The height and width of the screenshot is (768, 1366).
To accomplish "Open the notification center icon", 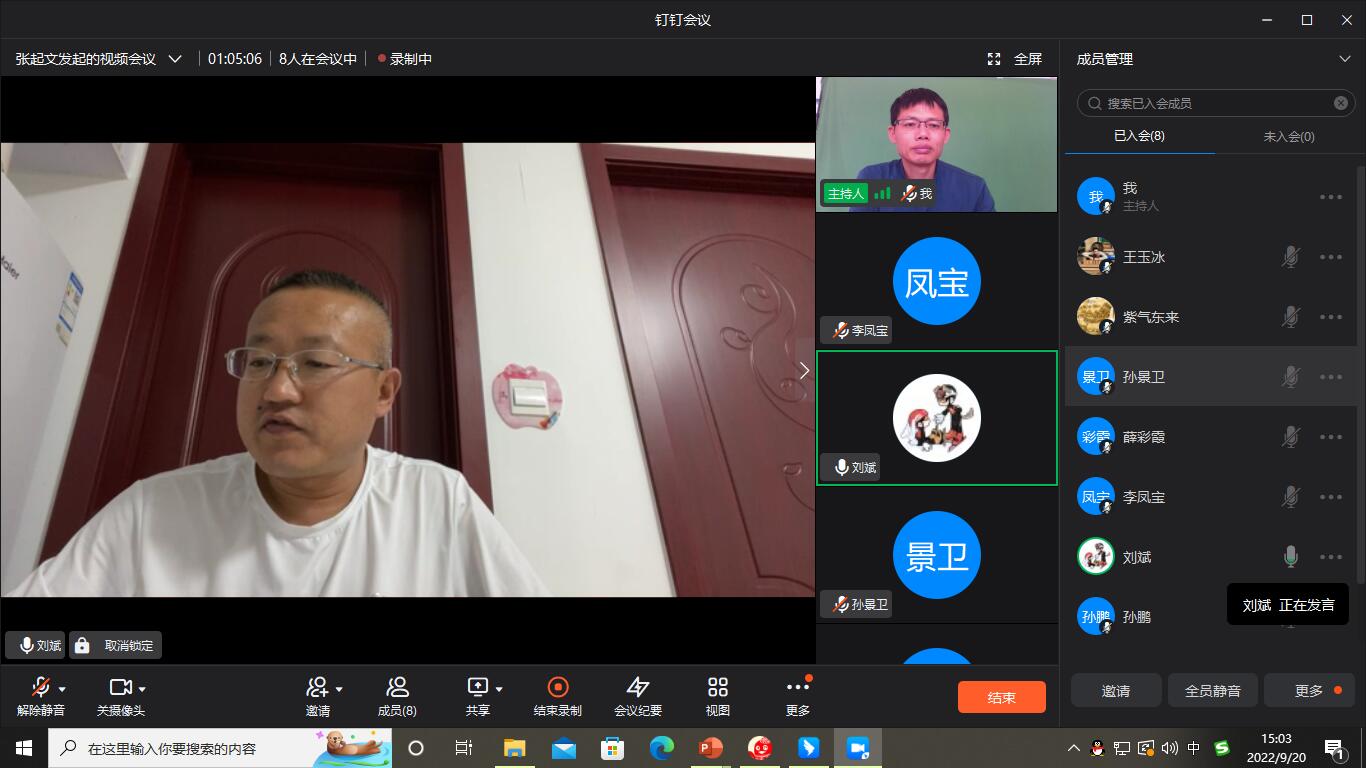I will 1334,748.
